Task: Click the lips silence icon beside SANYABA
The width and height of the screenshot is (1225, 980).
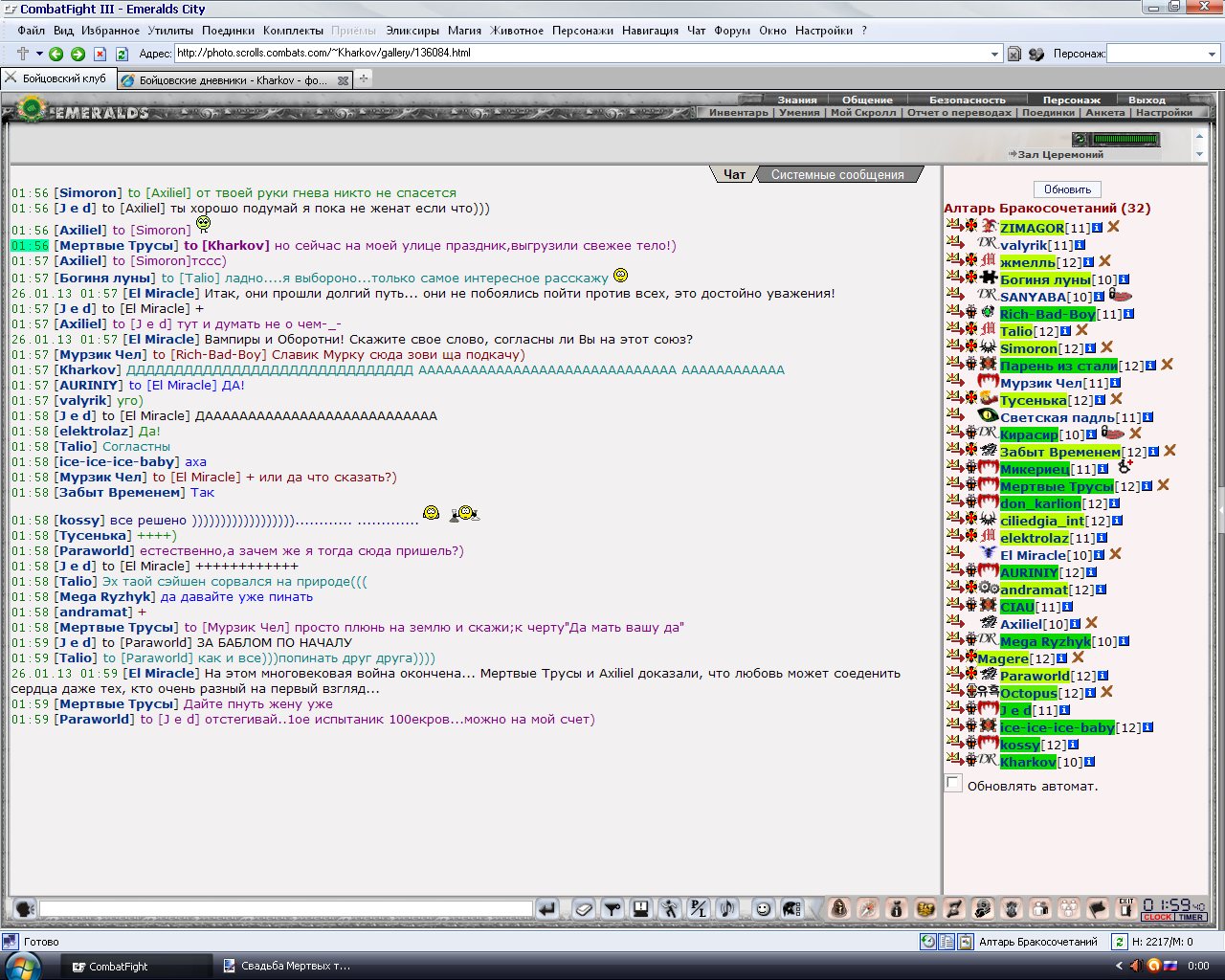Action: [x=1120, y=296]
